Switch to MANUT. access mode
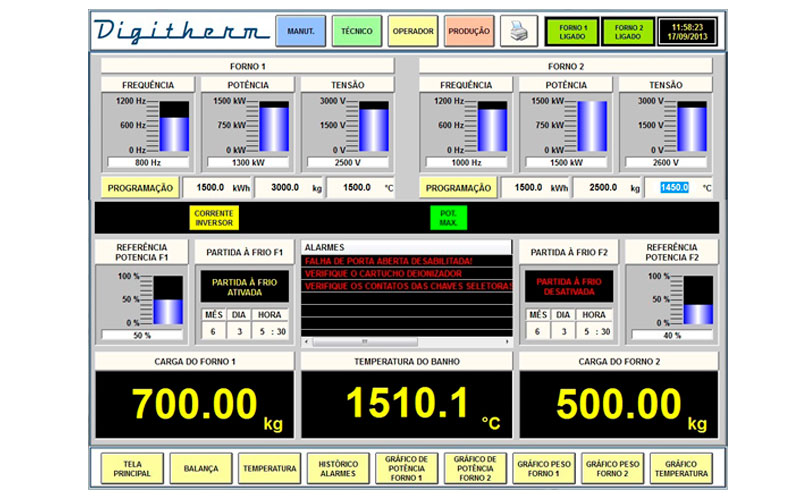Viewport: 800px width, 500px height. pyautogui.click(x=301, y=32)
